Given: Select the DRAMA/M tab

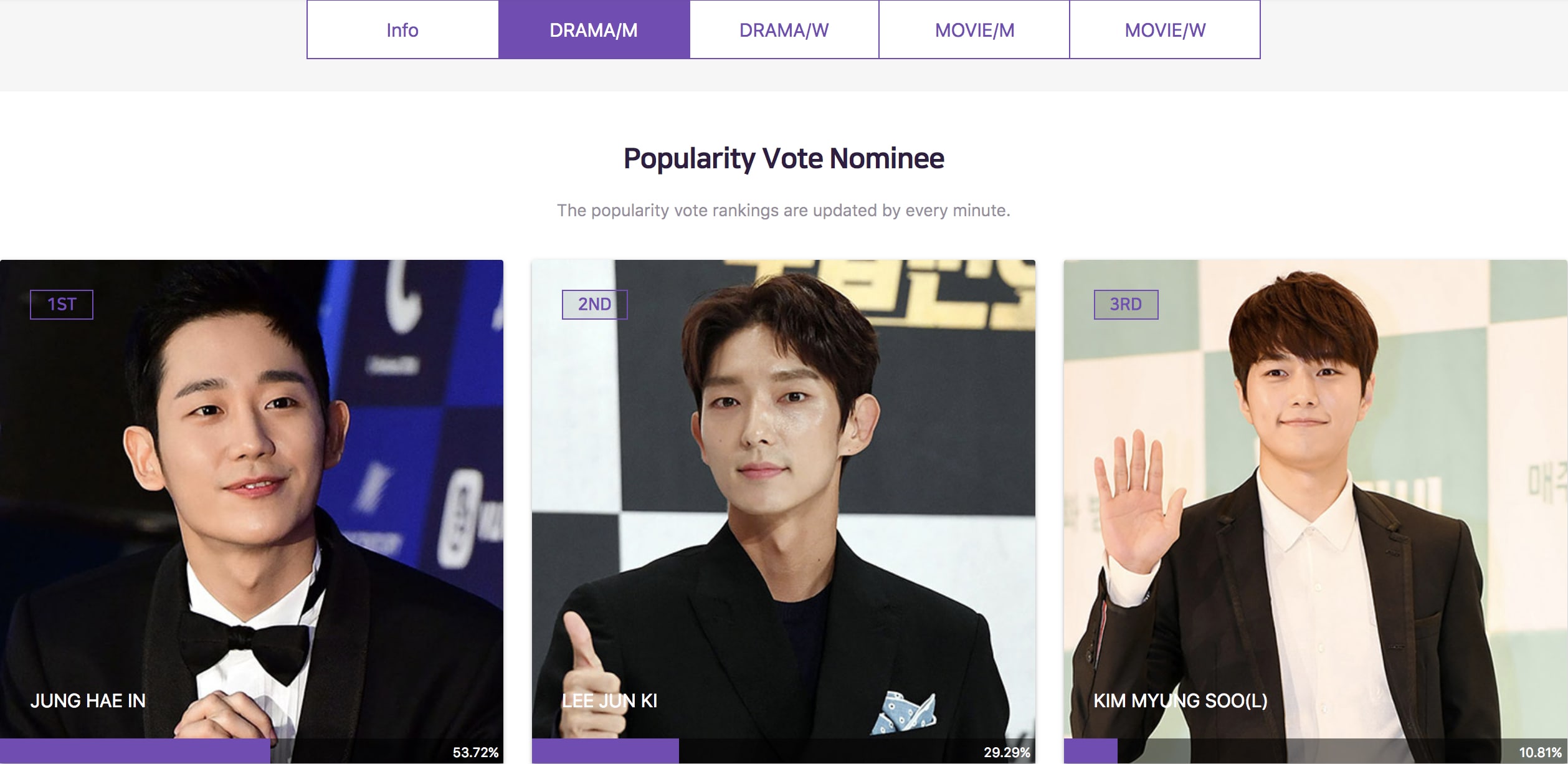Looking at the screenshot, I should pos(594,30).
